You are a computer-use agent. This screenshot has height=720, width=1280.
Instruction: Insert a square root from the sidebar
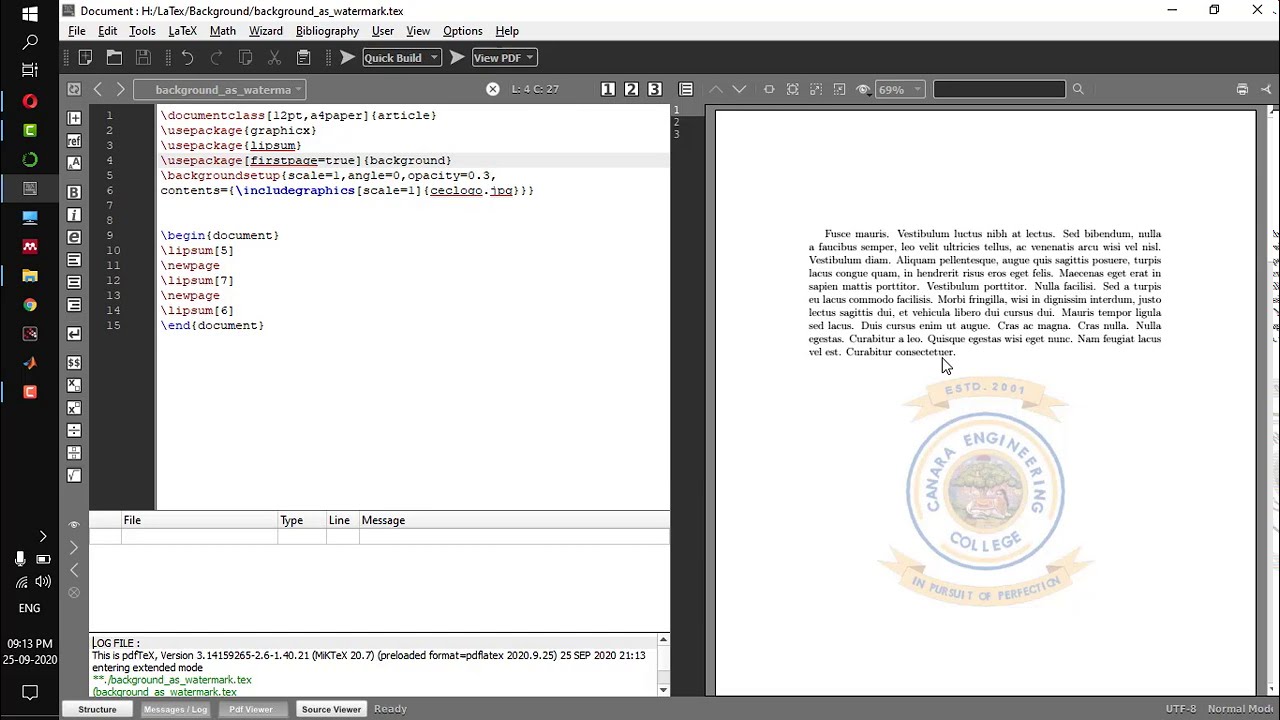[74, 476]
